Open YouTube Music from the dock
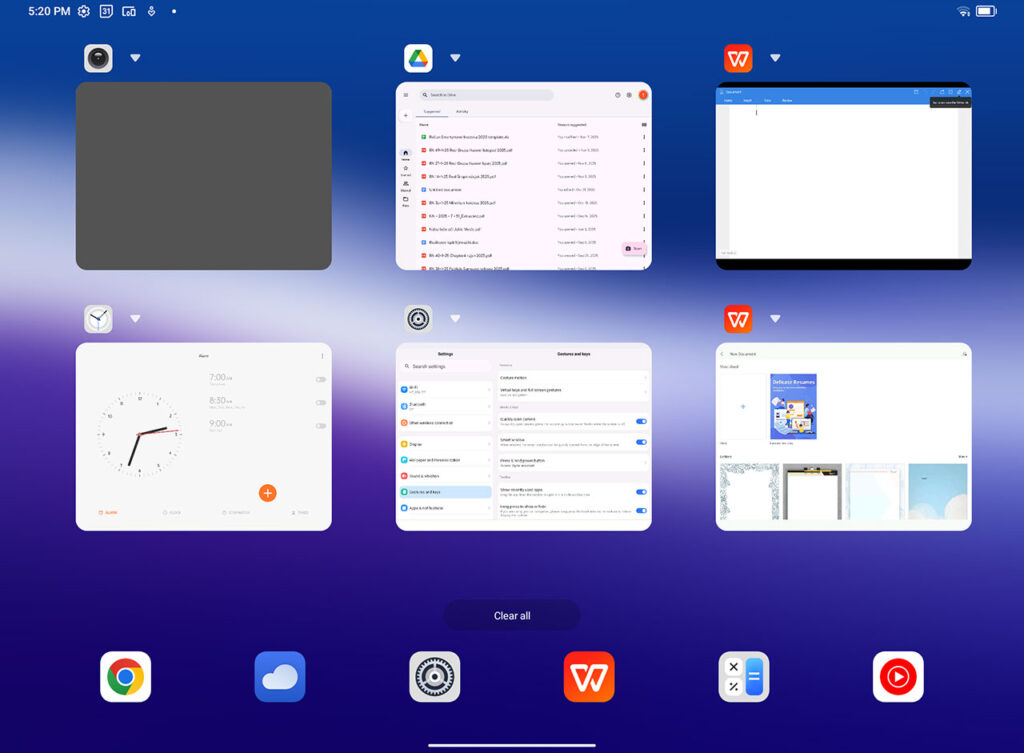1024x753 pixels. point(898,677)
